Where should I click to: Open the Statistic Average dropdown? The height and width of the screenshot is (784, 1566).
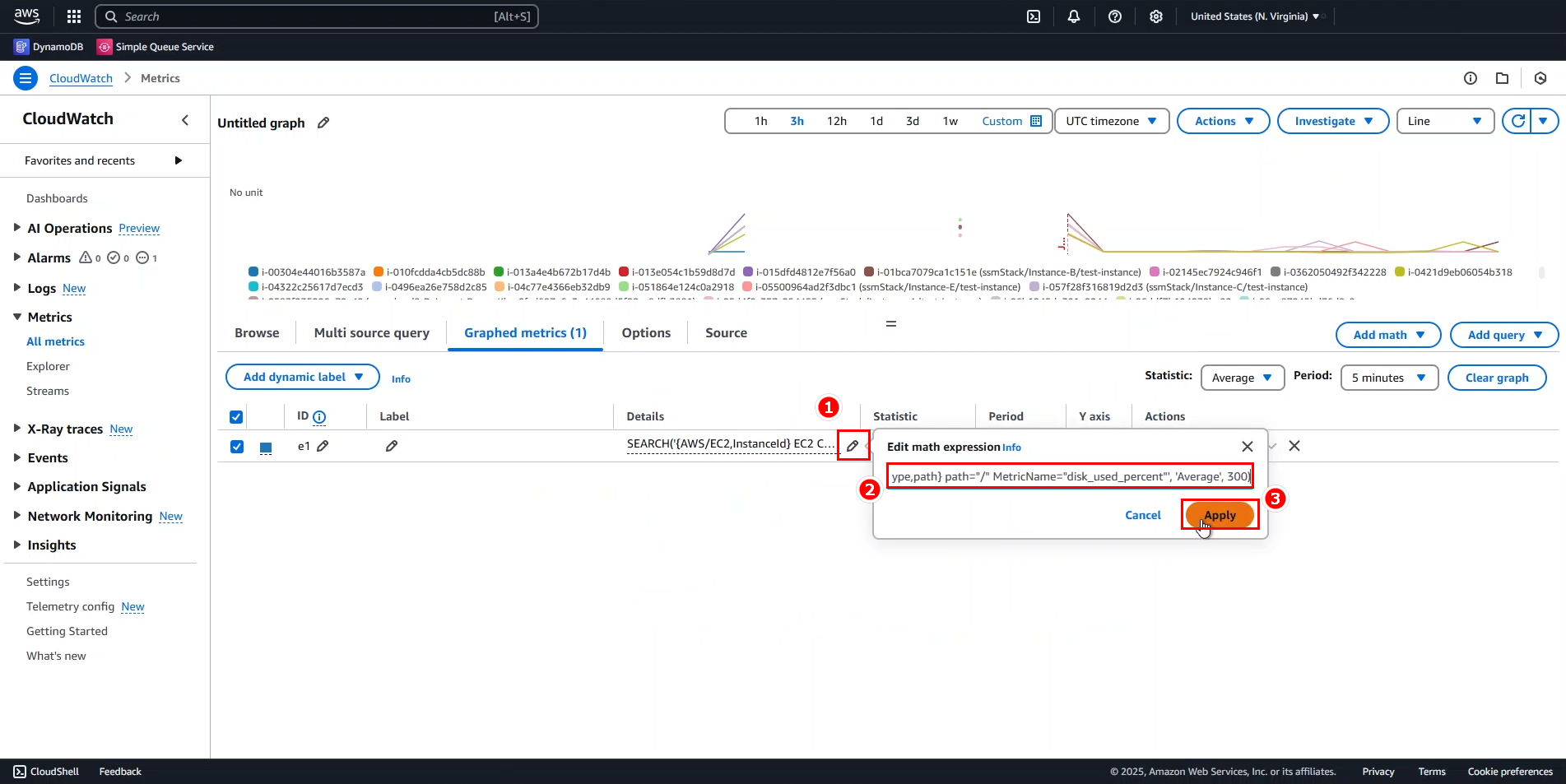point(1242,378)
